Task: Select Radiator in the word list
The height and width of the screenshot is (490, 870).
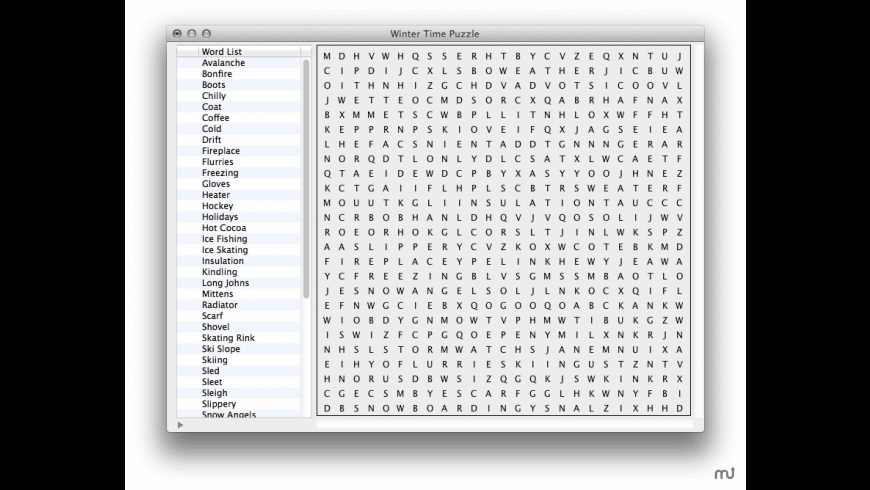Action: pos(239,305)
